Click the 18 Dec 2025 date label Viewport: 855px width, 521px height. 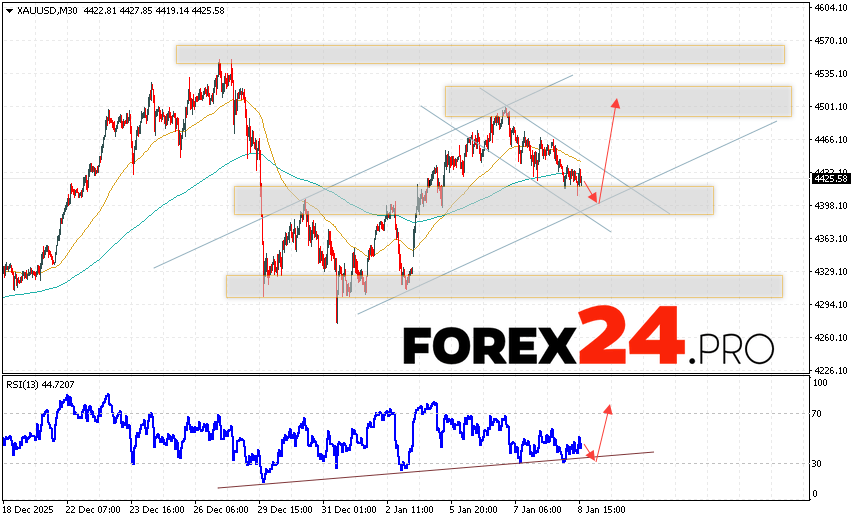tap(28, 510)
